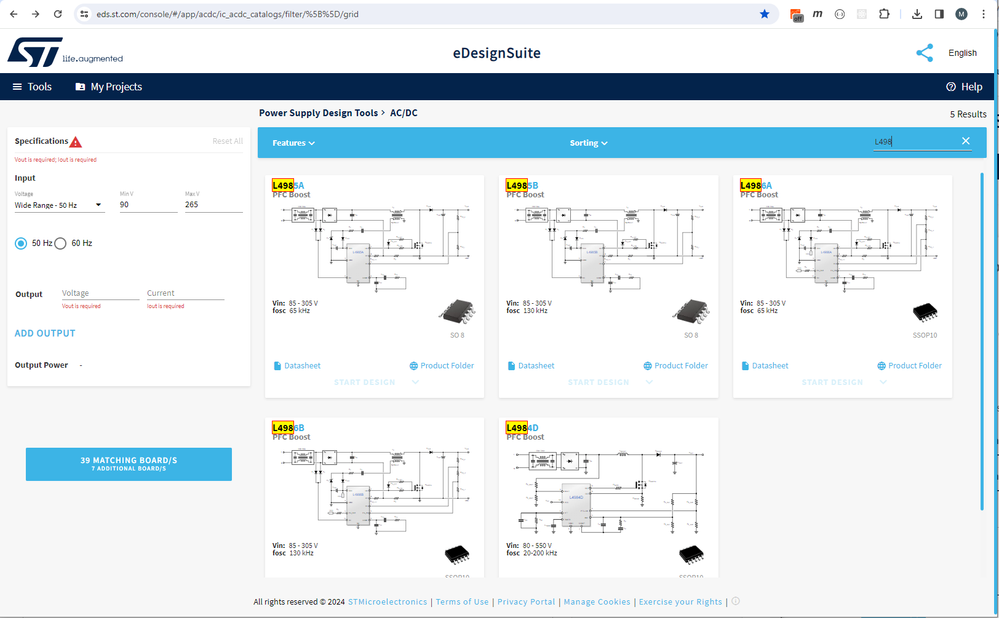Click the SO 8 package image of L4985A
Image resolution: width=999 pixels, height=618 pixels.
click(x=457, y=312)
